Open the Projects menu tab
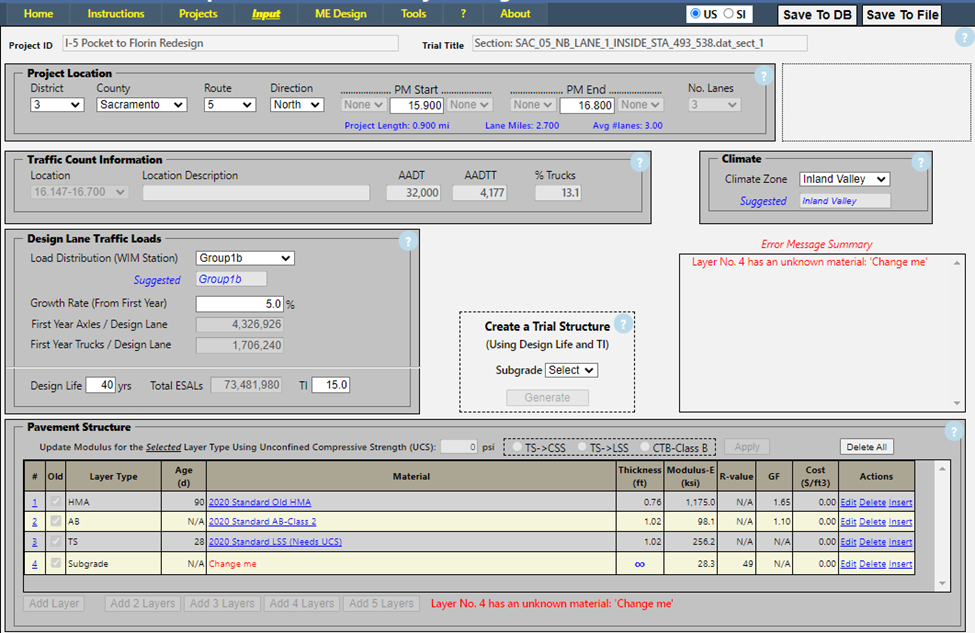Screen dimensions: 975x633 coord(198,14)
